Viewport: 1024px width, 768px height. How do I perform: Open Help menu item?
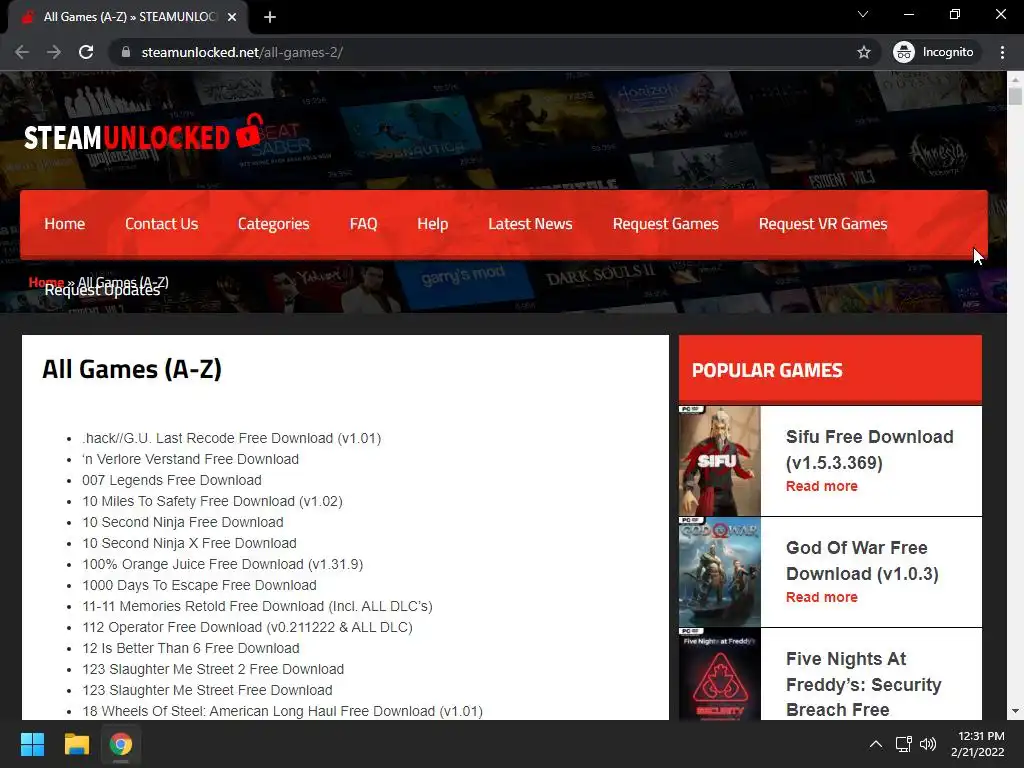click(x=432, y=224)
